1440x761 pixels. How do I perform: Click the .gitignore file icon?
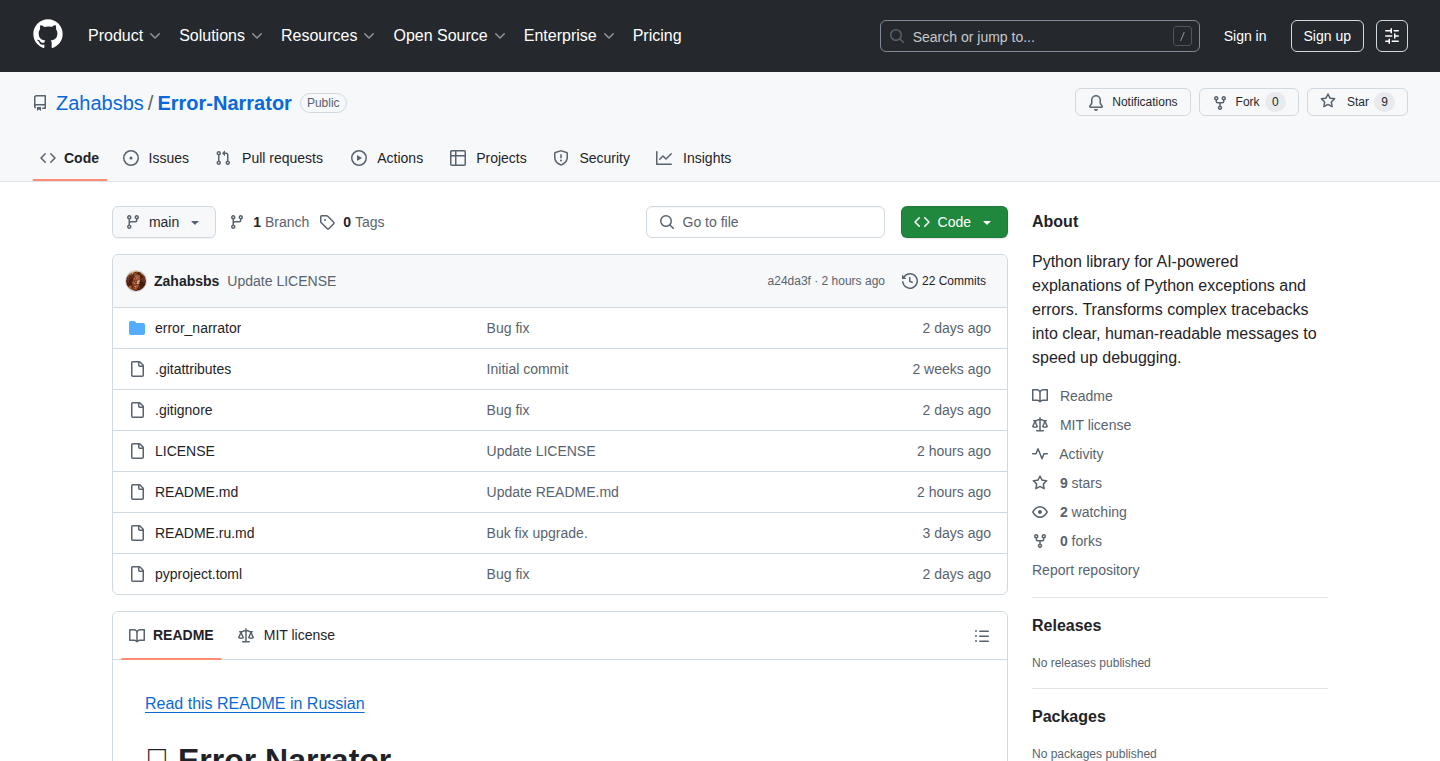[137, 410]
